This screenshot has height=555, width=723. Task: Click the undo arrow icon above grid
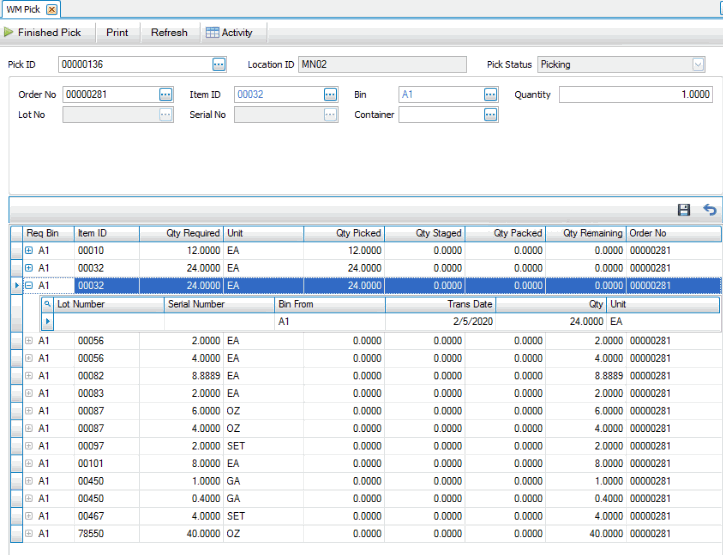[x=709, y=210]
